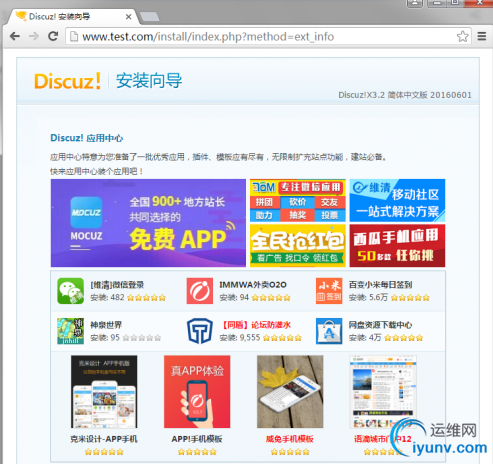Click the Discuz!X3.2 简体中文版 version text
The height and width of the screenshot is (464, 493).
pyautogui.click(x=405, y=95)
